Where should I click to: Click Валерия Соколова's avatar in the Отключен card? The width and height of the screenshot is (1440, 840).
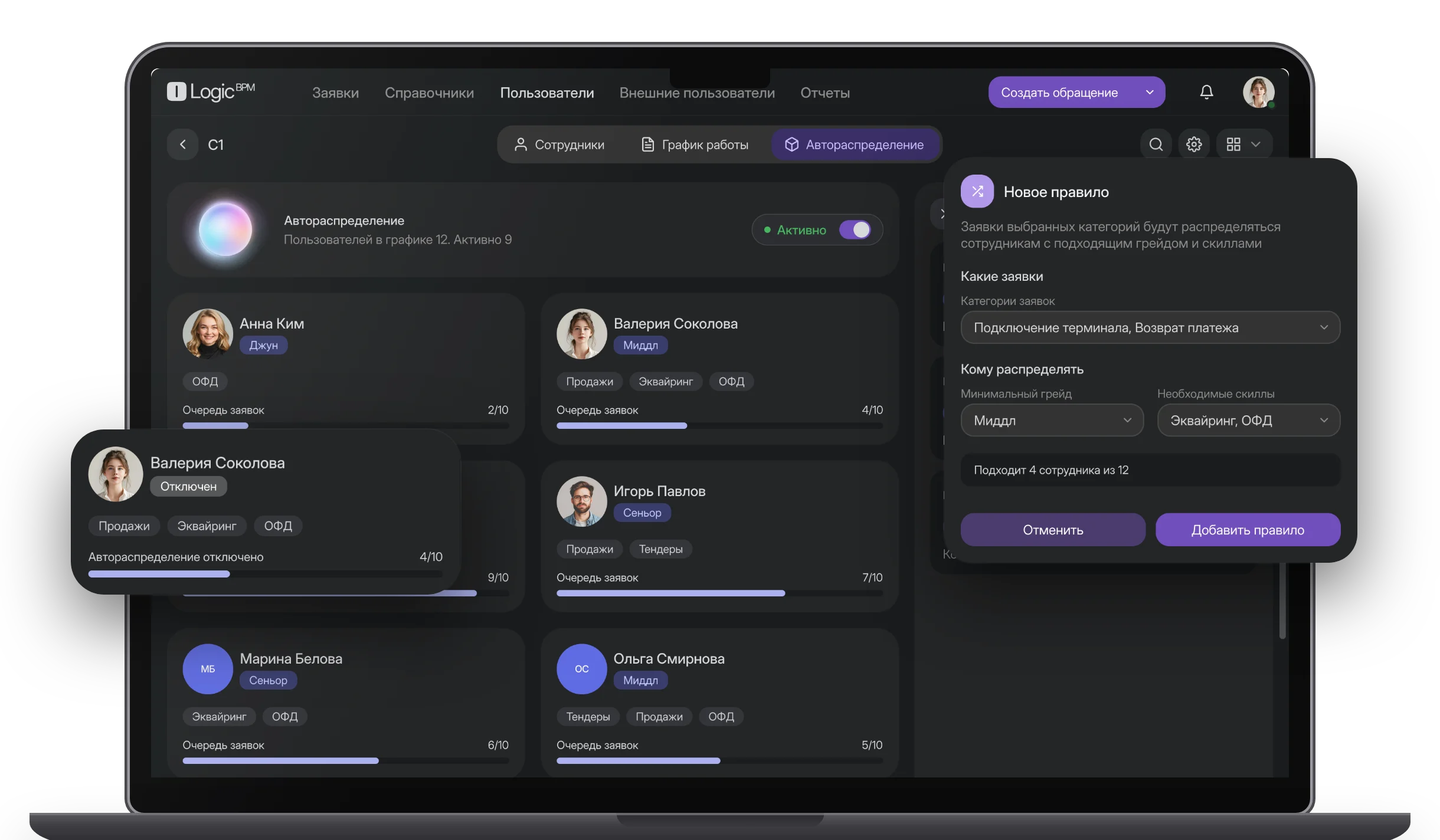115,474
